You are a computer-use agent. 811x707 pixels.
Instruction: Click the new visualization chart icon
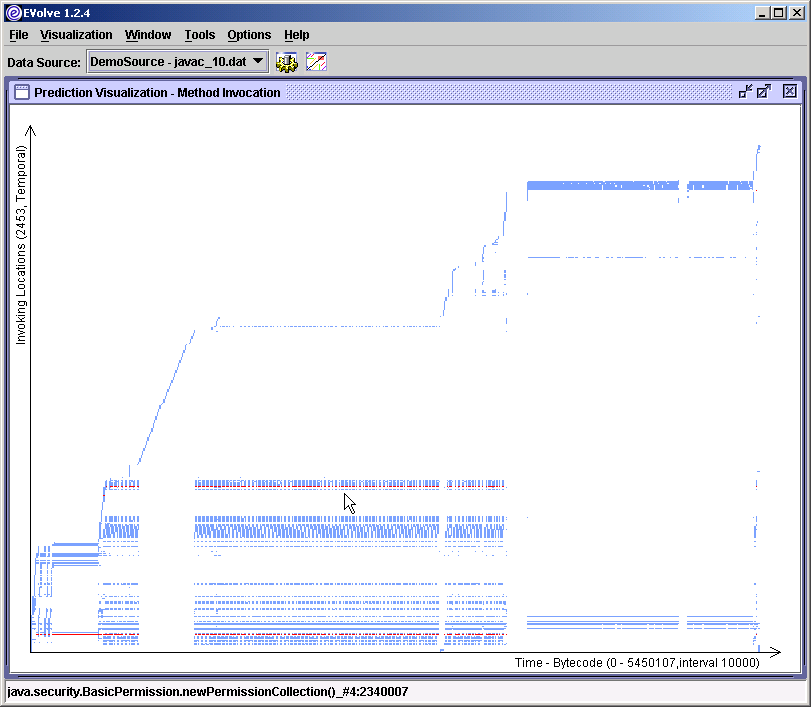pos(316,62)
